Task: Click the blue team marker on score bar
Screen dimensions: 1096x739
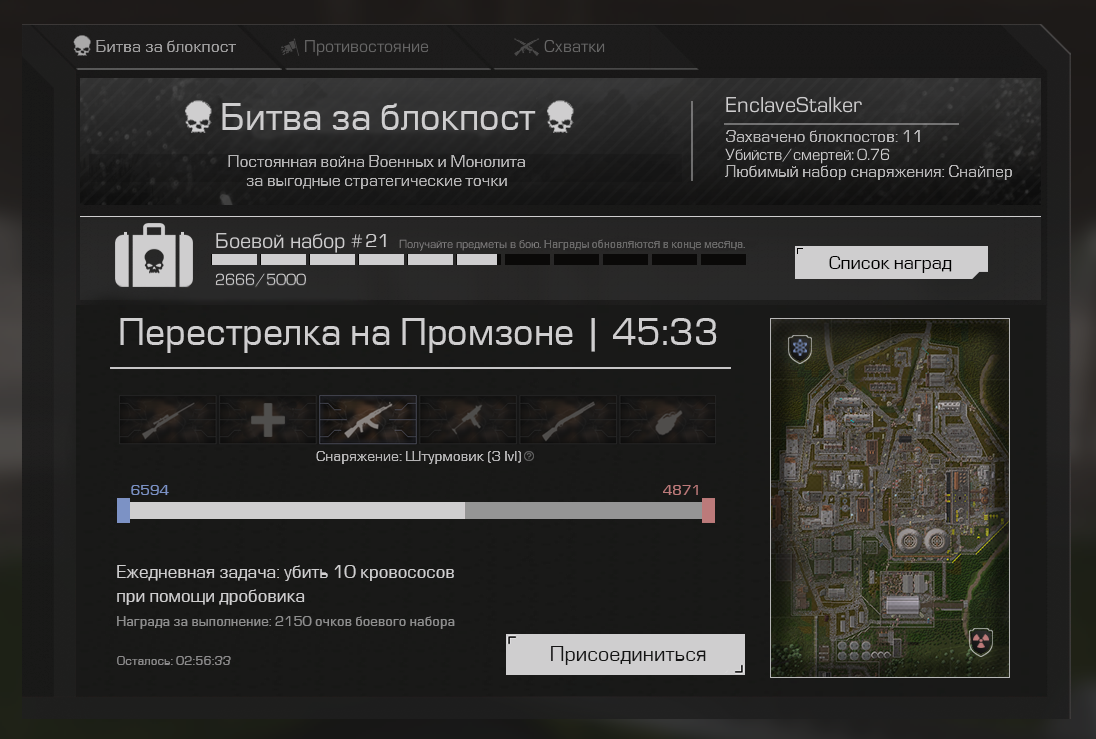Action: click(123, 510)
